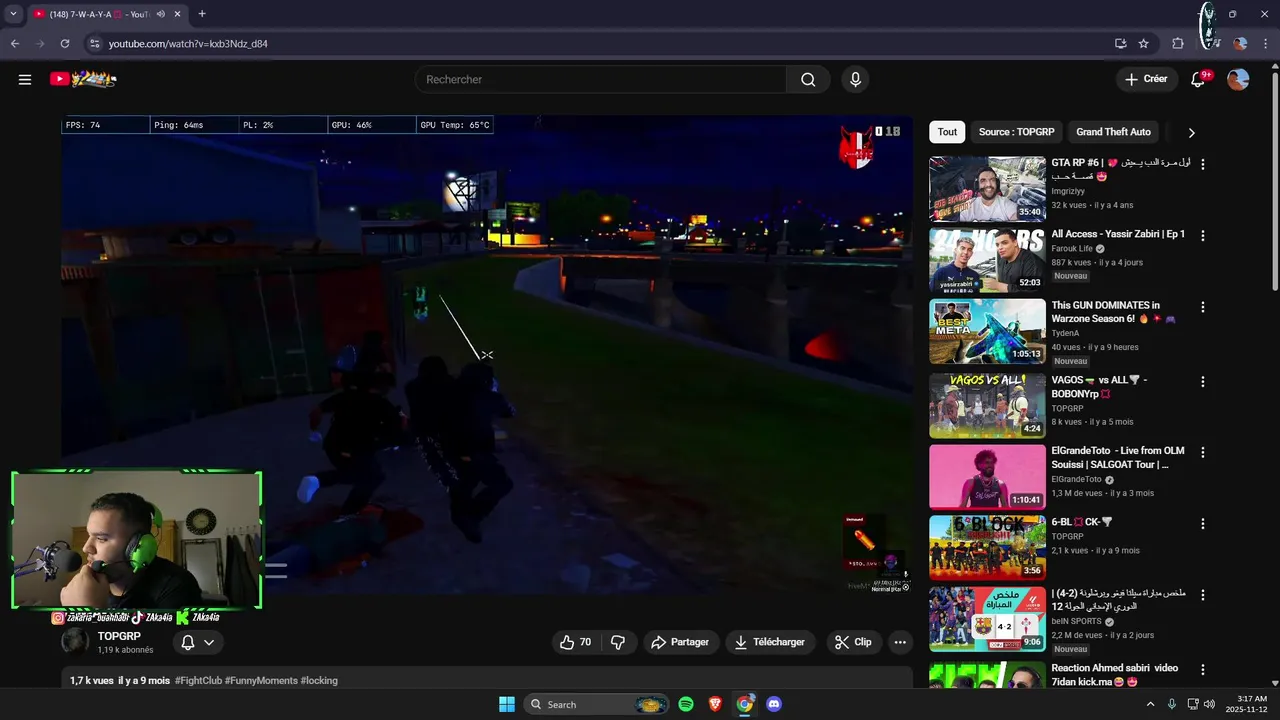Select the Source : TOPGRP chip
This screenshot has height=720, width=1280.
click(1016, 132)
